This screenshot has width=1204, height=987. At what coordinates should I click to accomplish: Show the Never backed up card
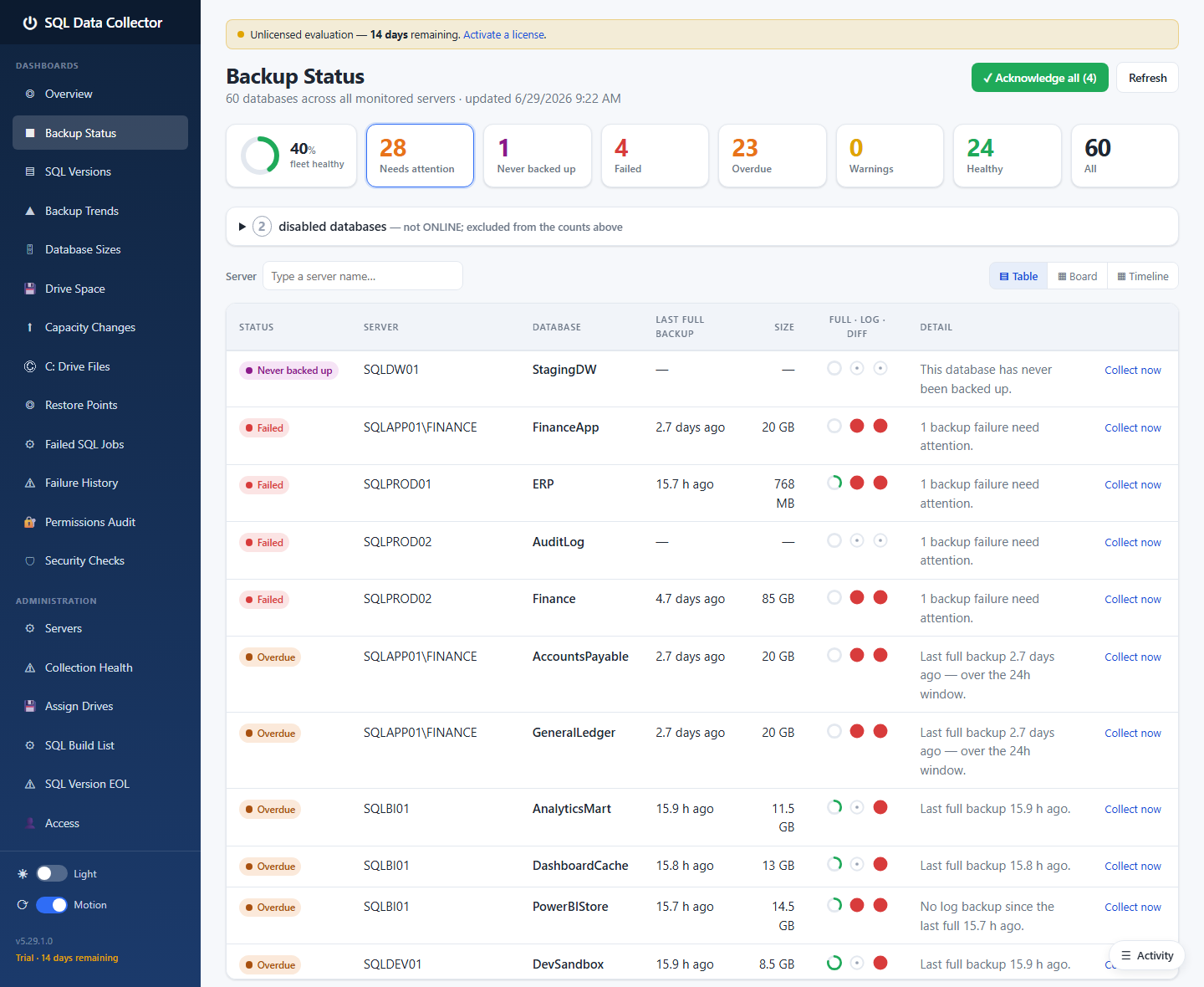538,156
